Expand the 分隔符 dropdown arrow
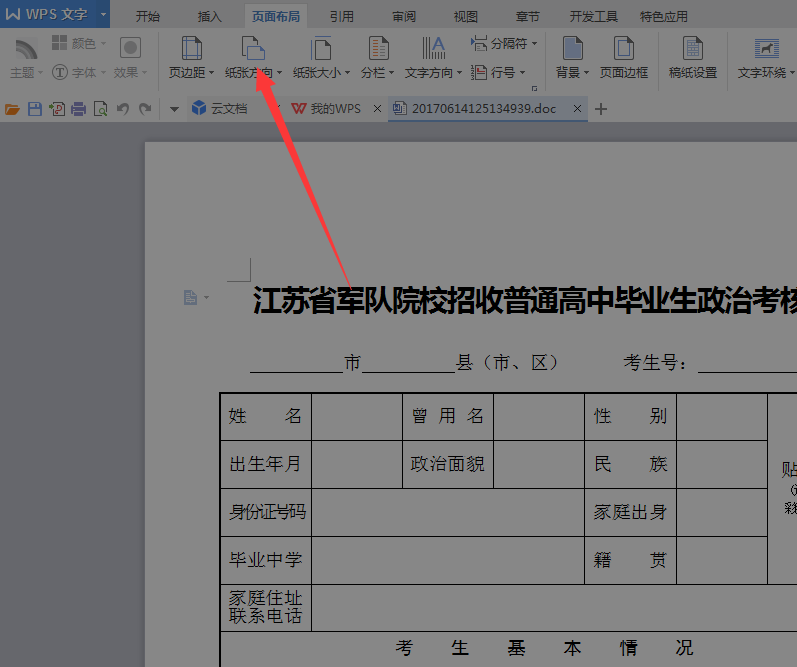797x667 pixels. (x=534, y=44)
